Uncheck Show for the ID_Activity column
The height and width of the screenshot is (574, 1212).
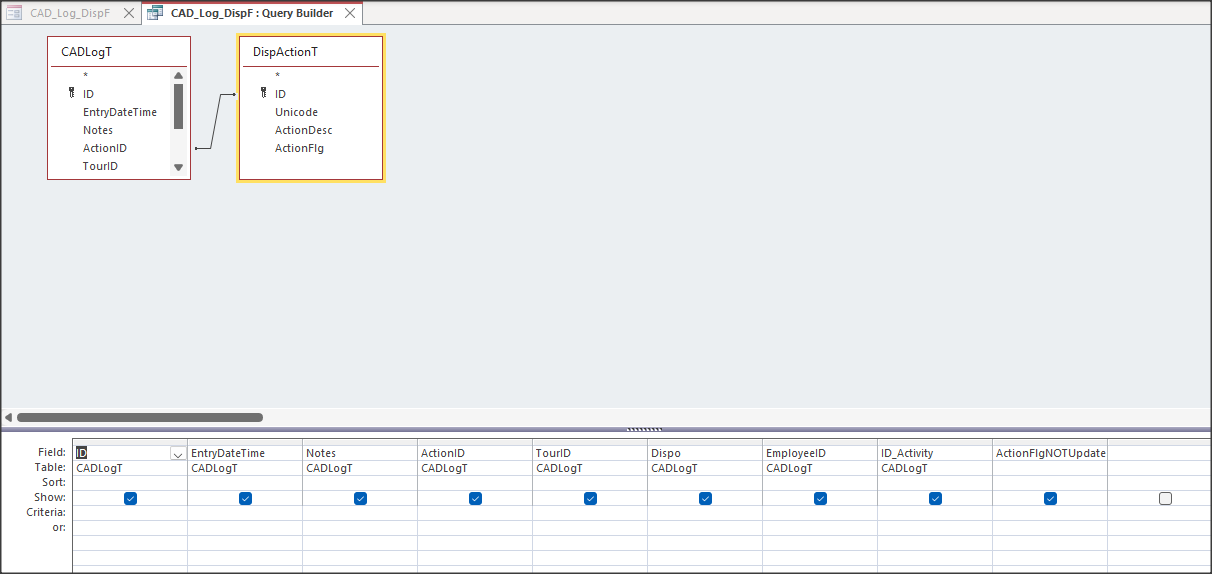point(936,498)
